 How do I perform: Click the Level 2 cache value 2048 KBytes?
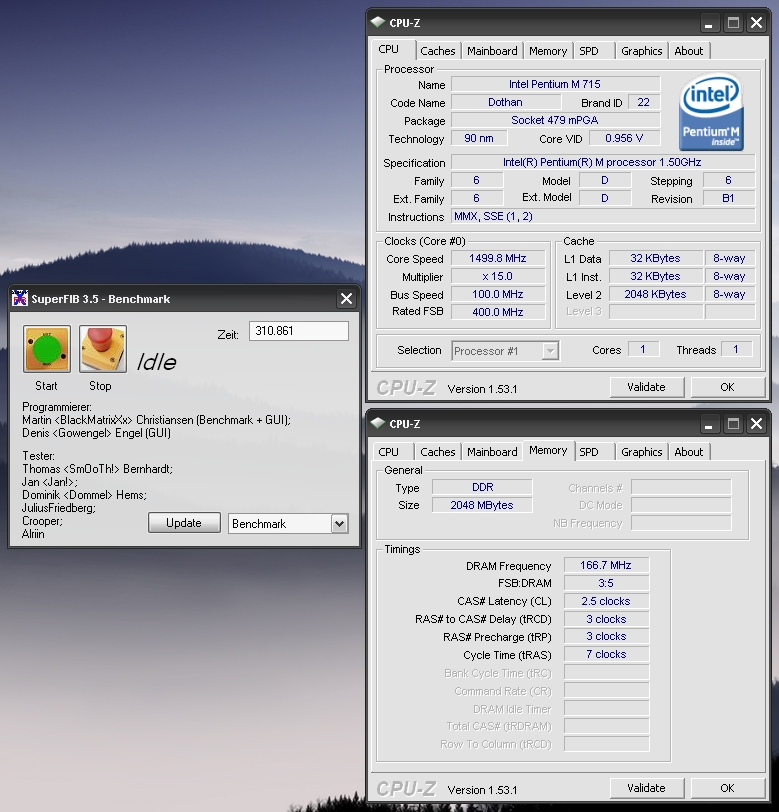(x=655, y=294)
